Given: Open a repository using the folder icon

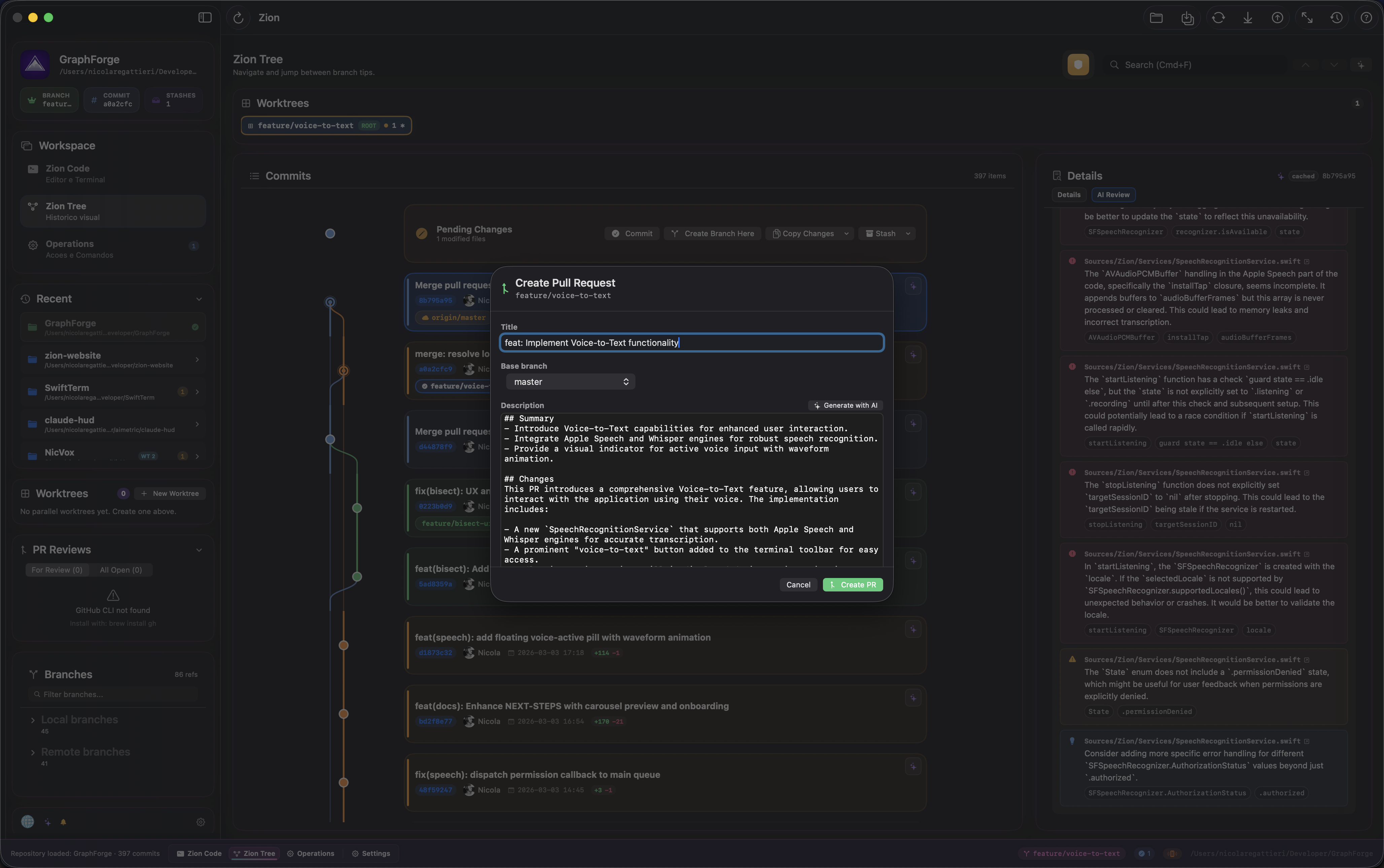Looking at the screenshot, I should [x=1156, y=18].
